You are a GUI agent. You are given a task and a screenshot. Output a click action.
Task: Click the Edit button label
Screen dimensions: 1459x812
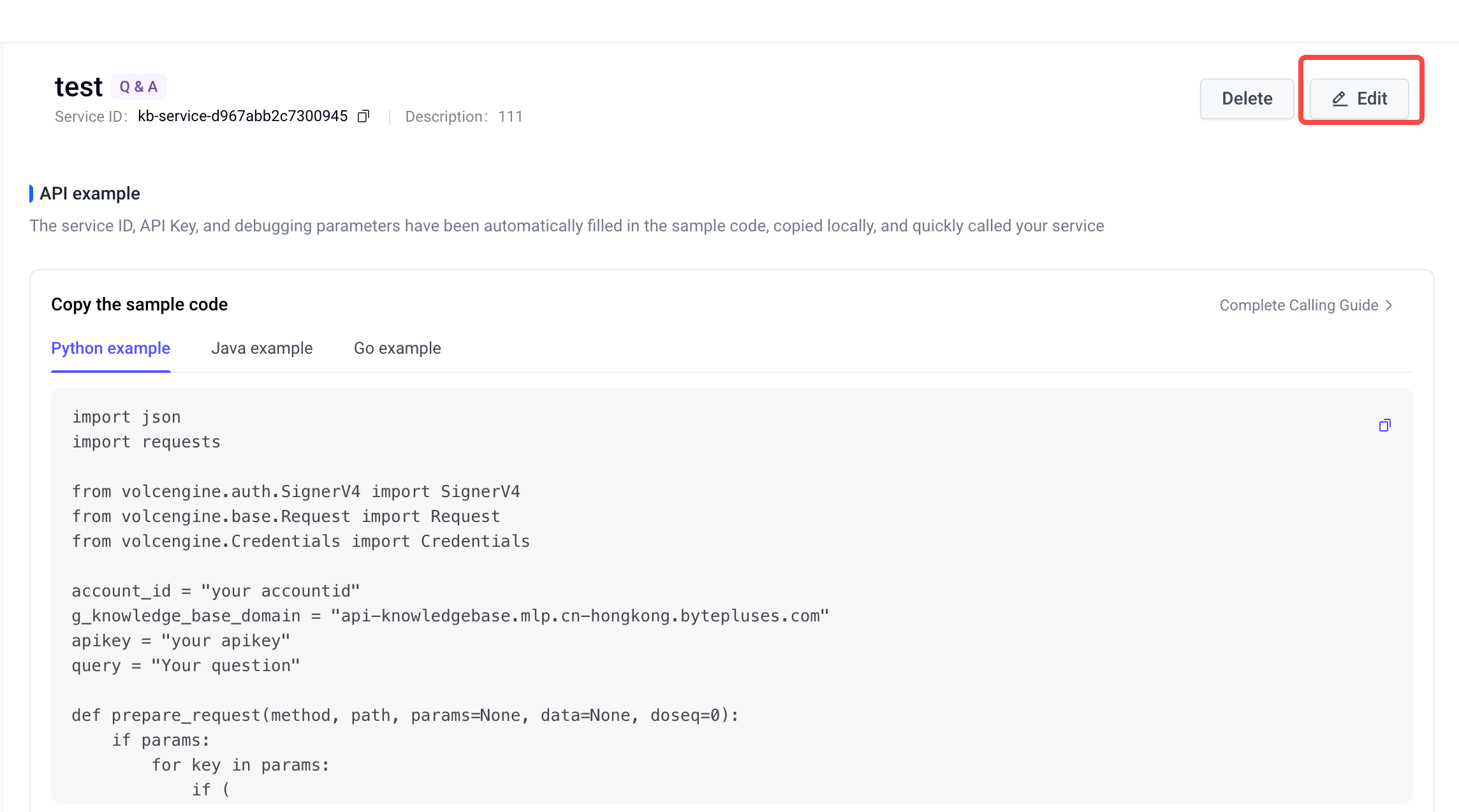coord(1372,99)
